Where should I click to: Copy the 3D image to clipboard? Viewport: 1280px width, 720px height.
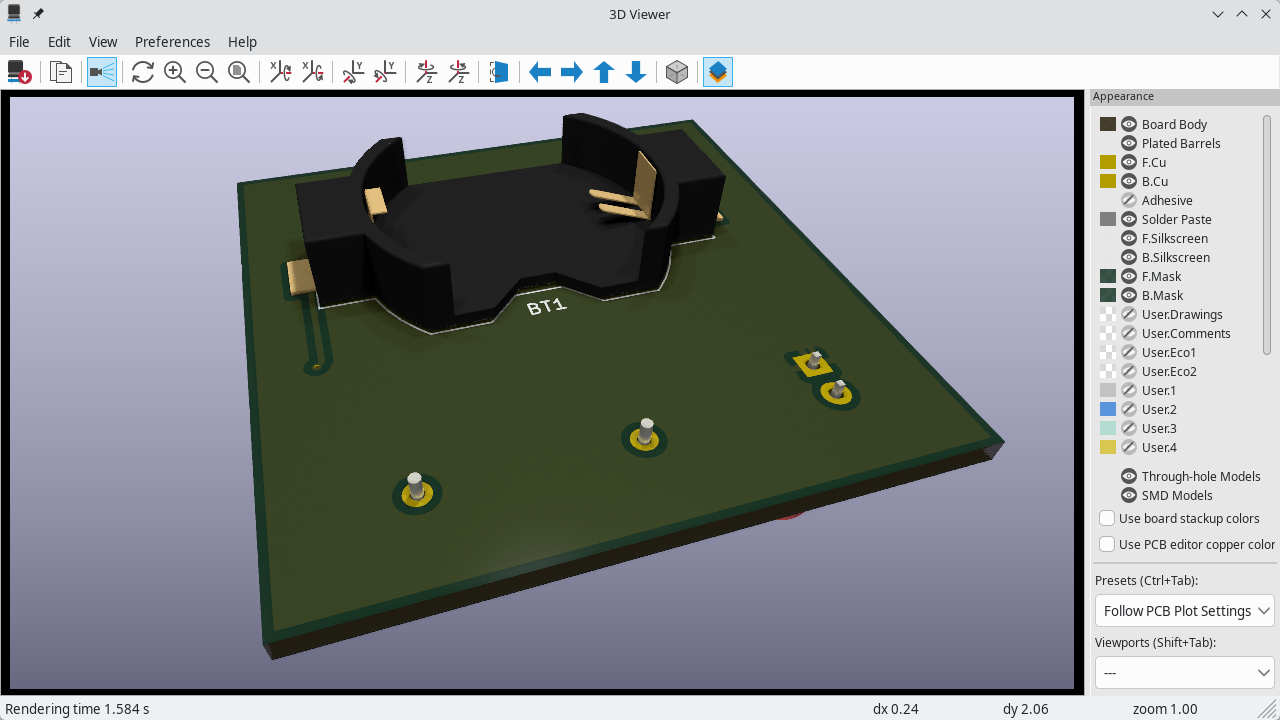click(60, 71)
